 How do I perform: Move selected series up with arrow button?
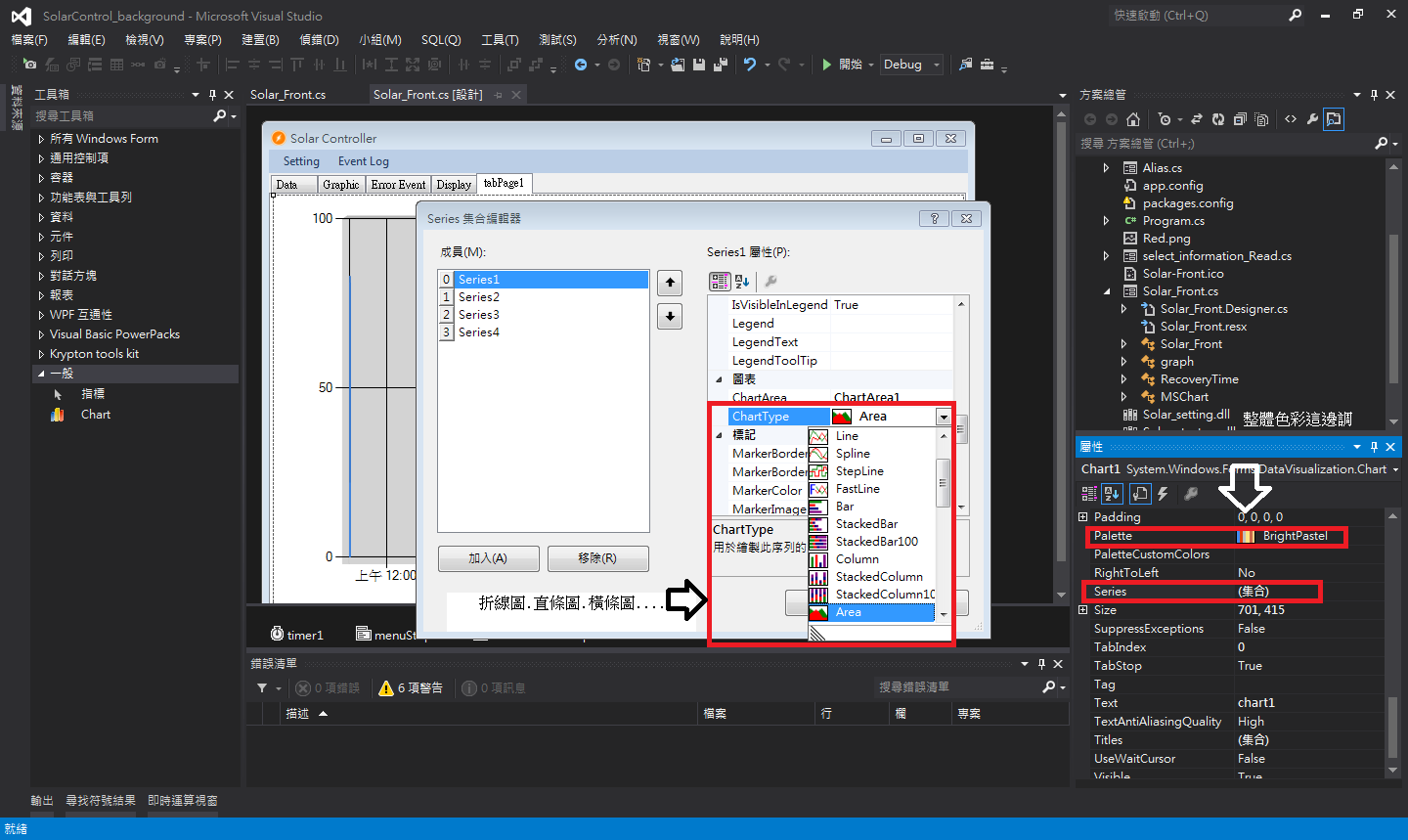click(x=670, y=283)
